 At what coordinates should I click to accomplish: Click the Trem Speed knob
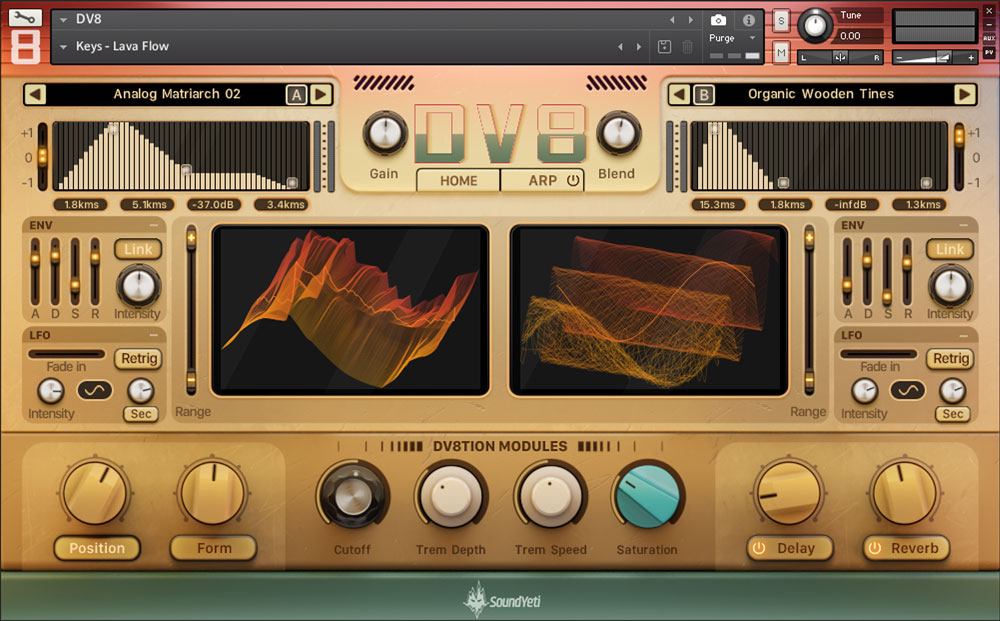point(550,496)
